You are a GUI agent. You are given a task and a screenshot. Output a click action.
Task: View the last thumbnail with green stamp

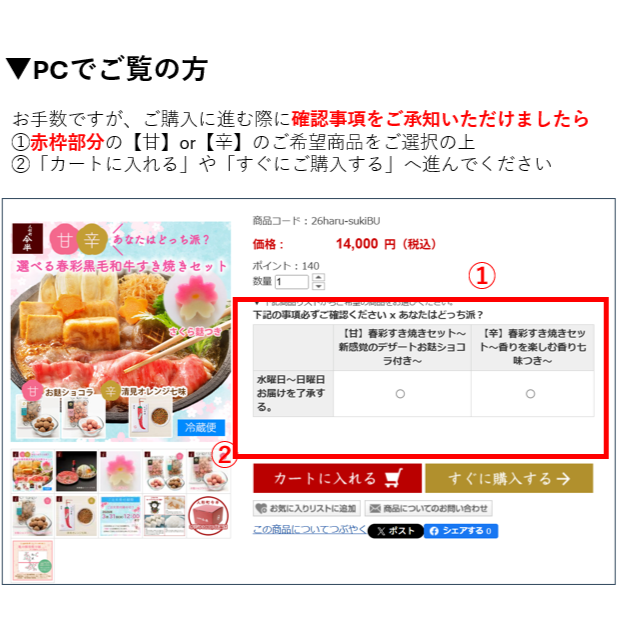(33, 560)
